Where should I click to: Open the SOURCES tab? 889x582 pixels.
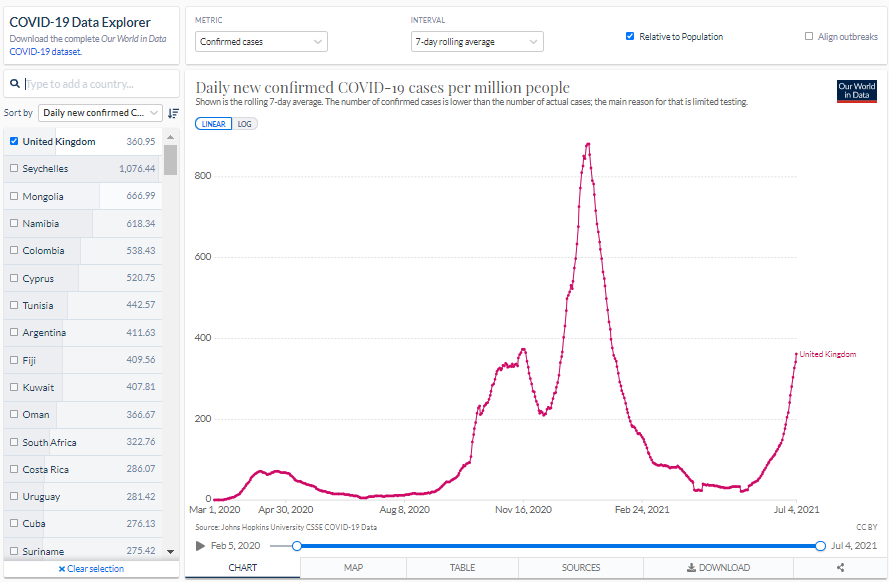point(581,567)
